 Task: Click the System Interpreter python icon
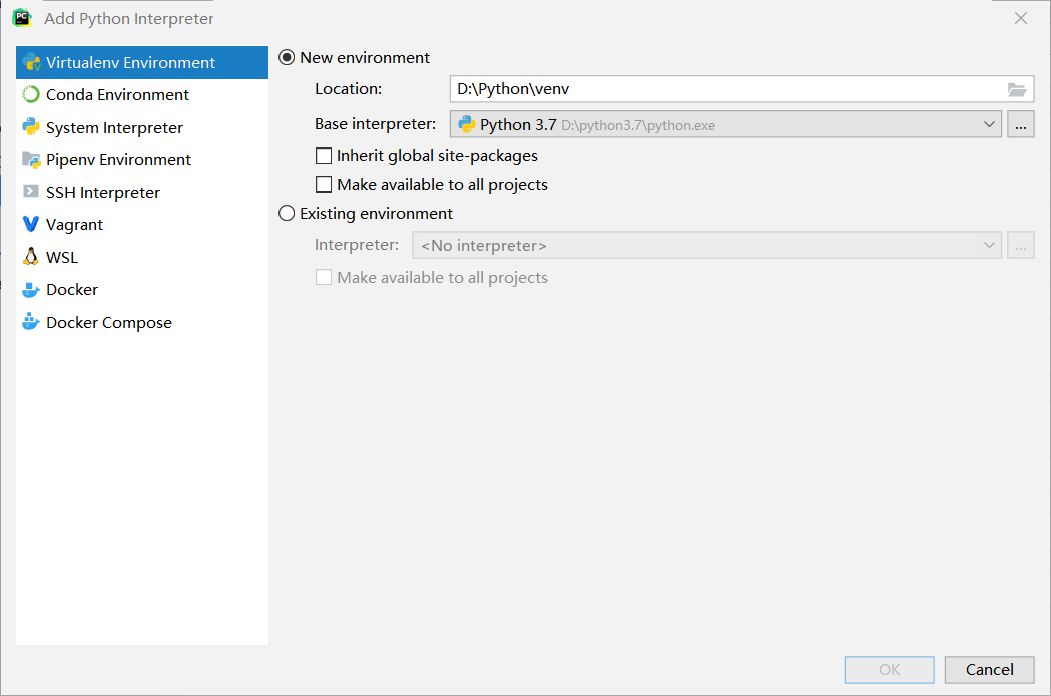click(x=31, y=127)
